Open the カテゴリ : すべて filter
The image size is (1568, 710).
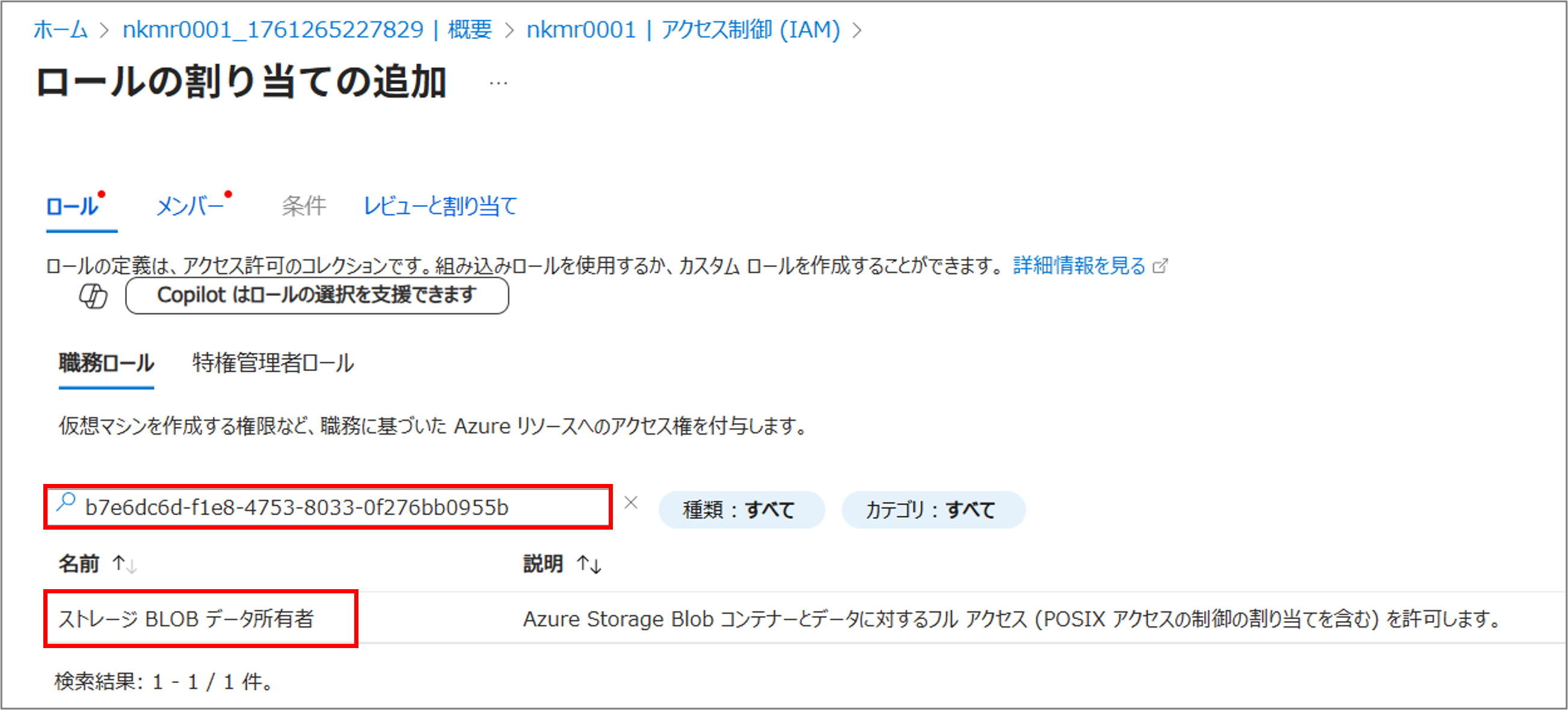[932, 509]
